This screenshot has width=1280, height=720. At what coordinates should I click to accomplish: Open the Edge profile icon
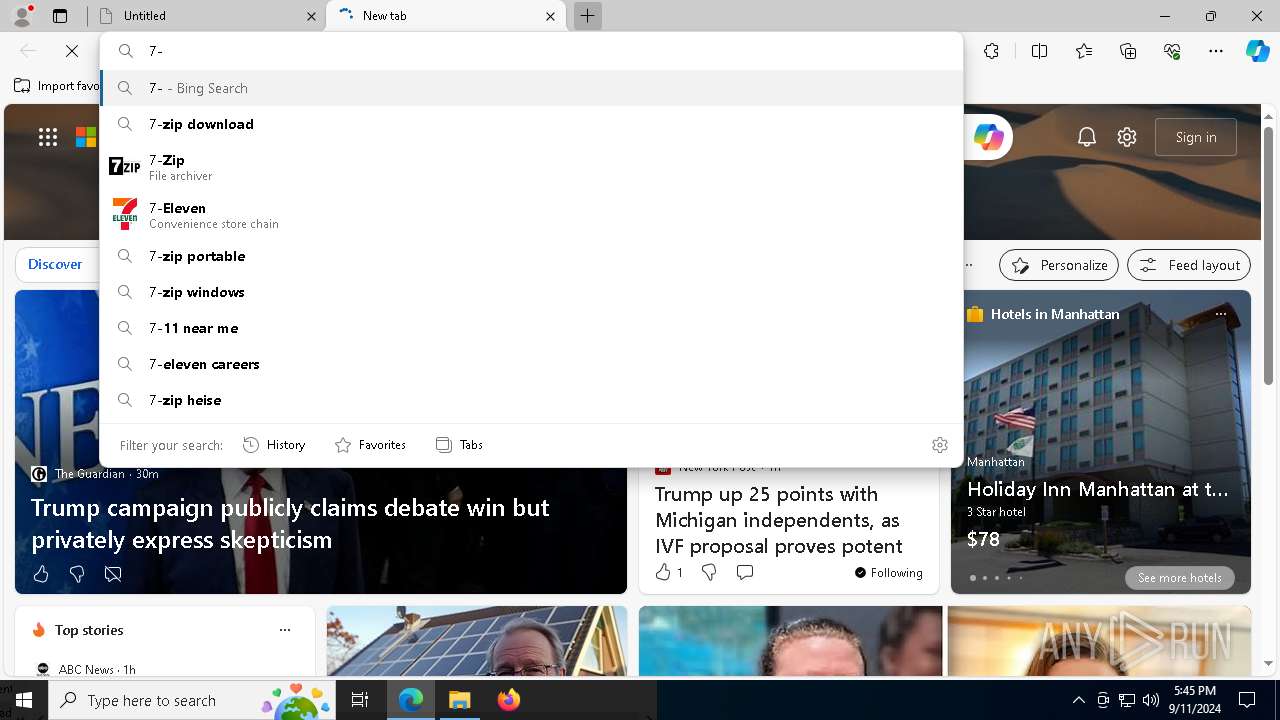pos(21,15)
